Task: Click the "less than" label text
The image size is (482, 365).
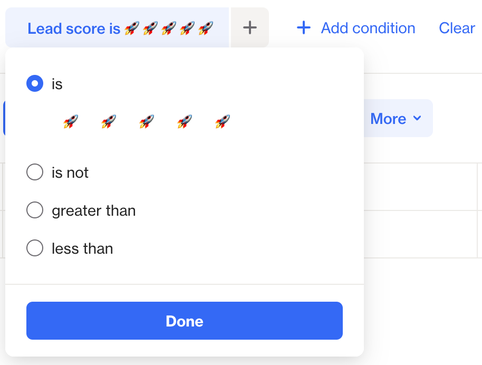Action: pyautogui.click(x=82, y=249)
